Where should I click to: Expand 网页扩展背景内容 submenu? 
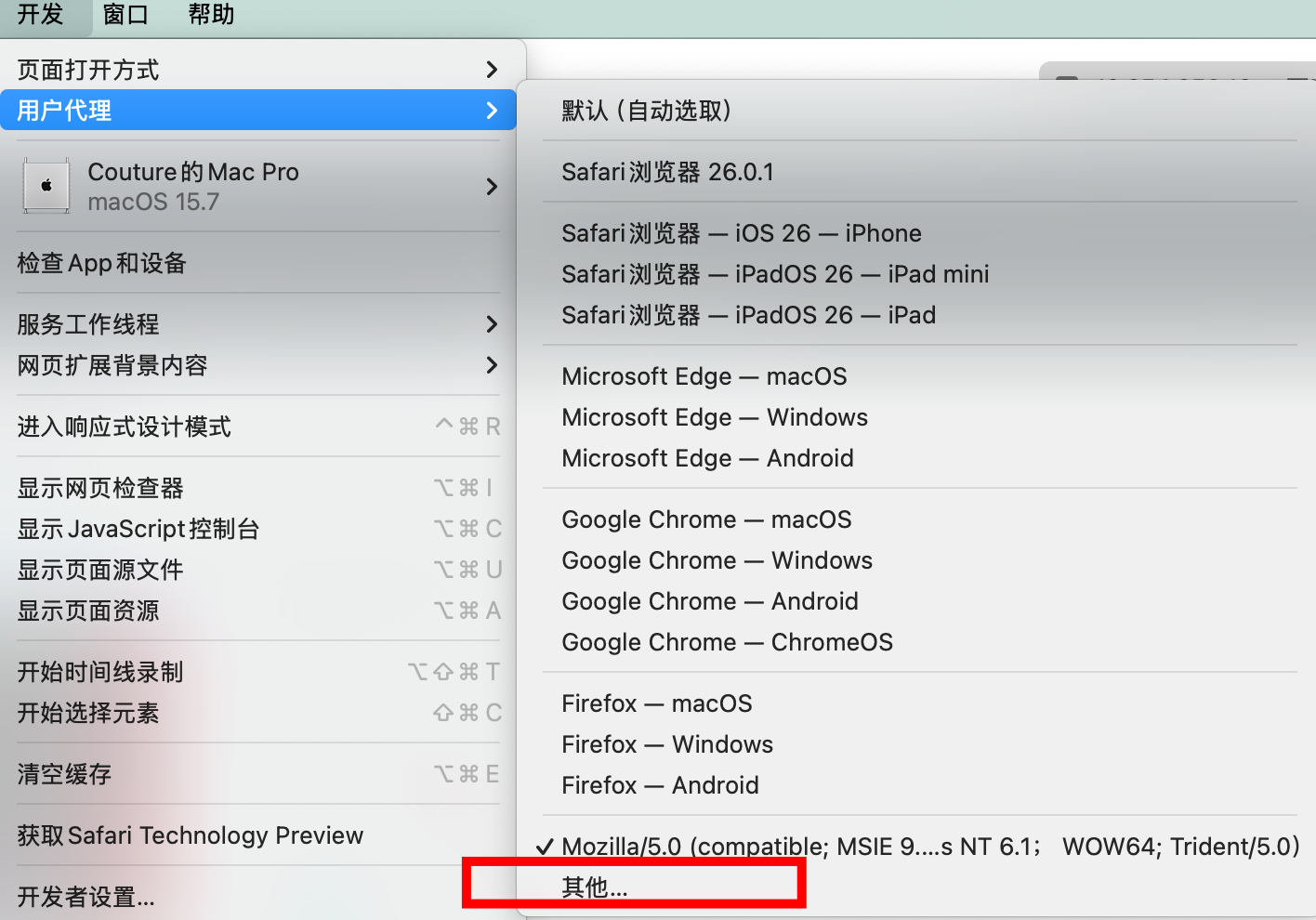point(258,365)
